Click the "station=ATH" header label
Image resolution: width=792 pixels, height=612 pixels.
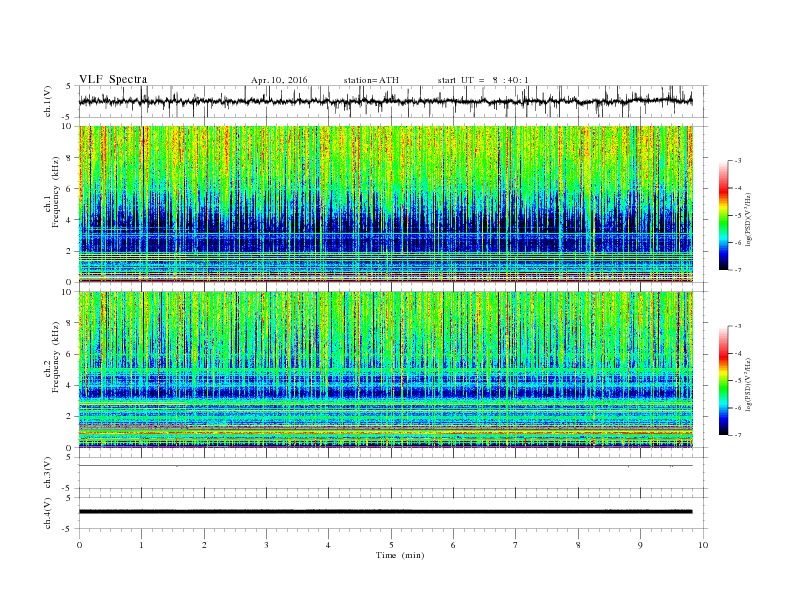[x=371, y=80]
